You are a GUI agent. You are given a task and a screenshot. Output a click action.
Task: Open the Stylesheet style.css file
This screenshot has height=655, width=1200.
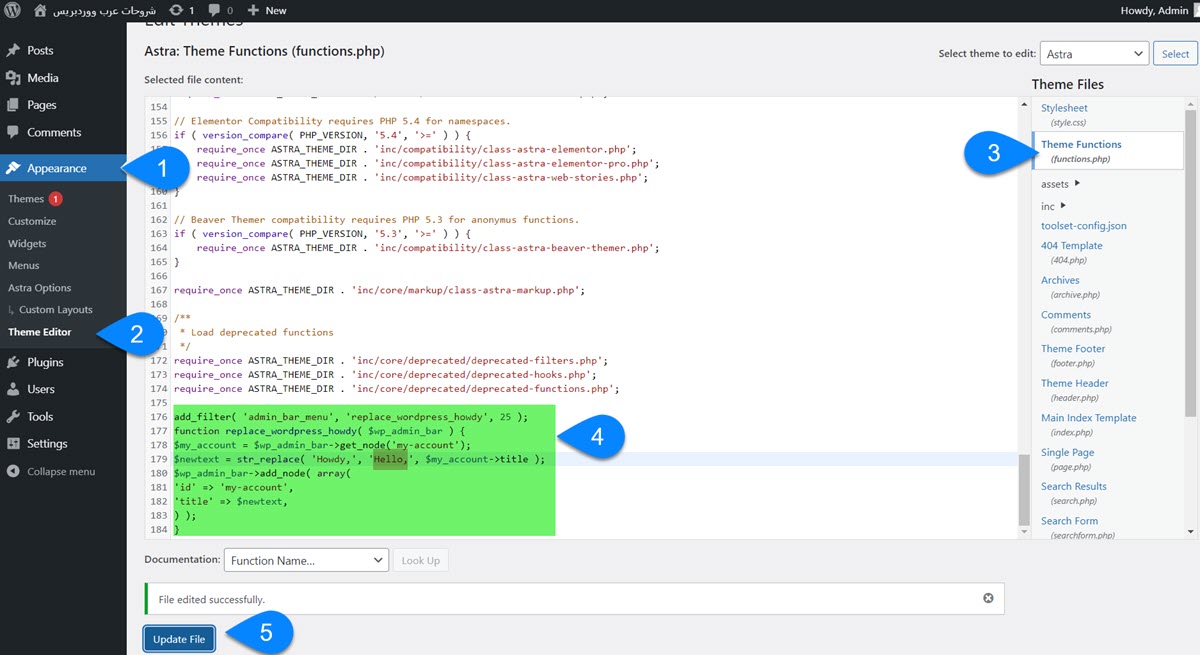click(x=1064, y=108)
